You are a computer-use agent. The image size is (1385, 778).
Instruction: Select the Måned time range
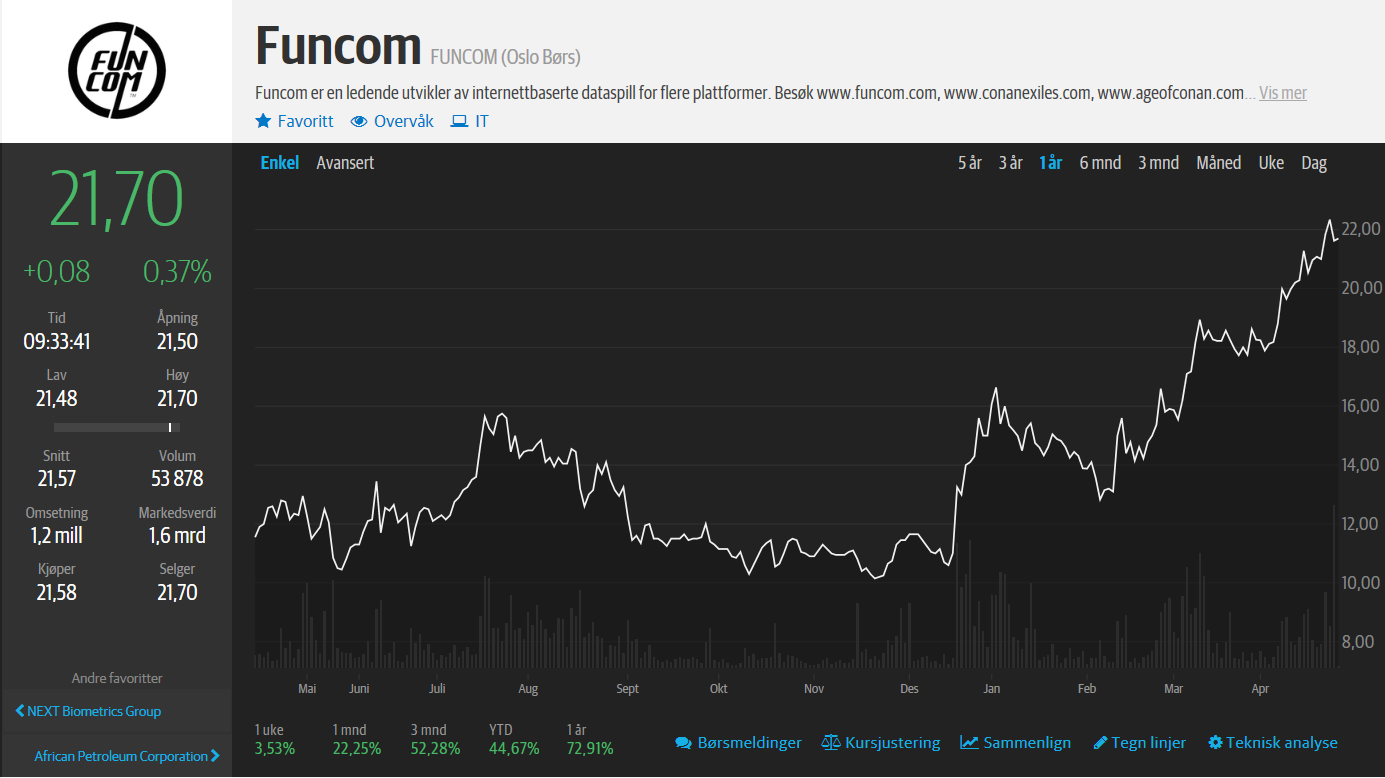pos(1219,163)
